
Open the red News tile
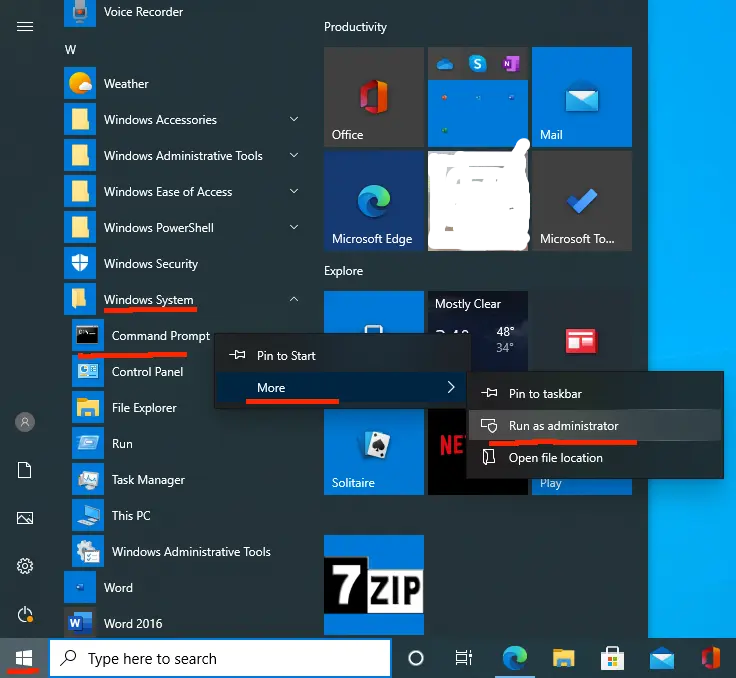point(582,341)
